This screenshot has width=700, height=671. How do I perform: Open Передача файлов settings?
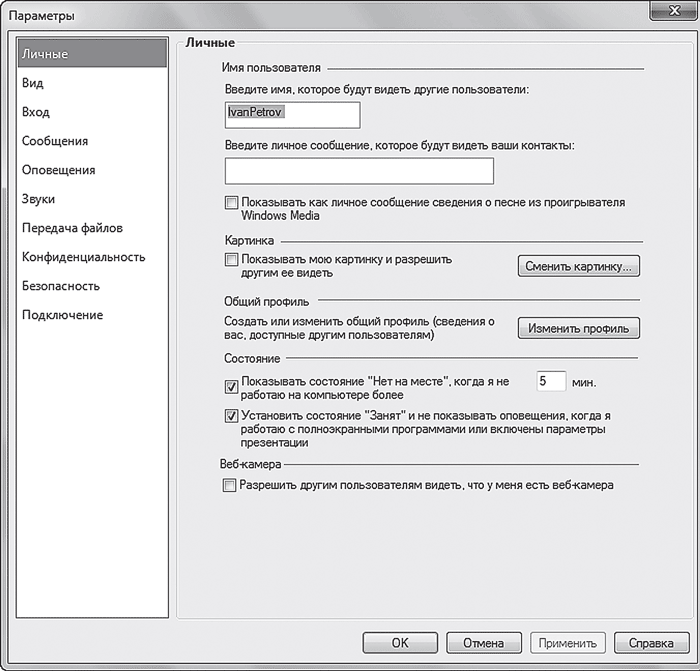click(71, 228)
